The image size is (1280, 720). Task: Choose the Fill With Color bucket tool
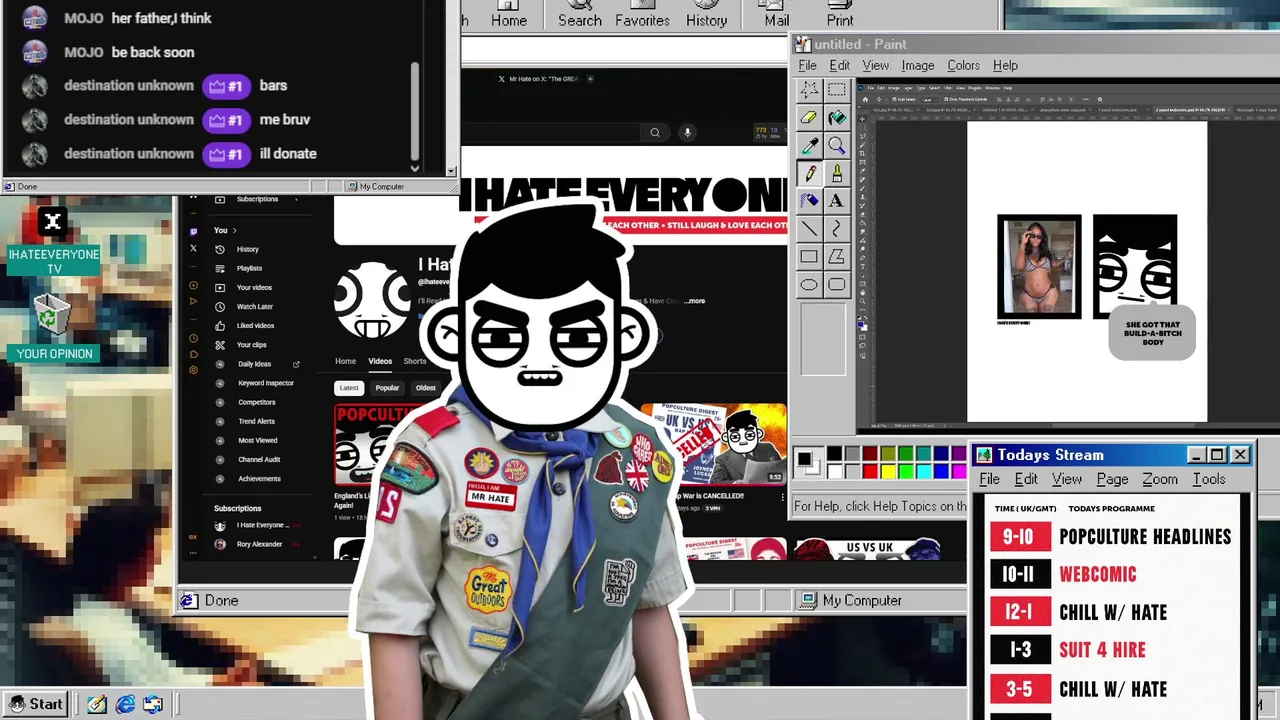click(837, 118)
